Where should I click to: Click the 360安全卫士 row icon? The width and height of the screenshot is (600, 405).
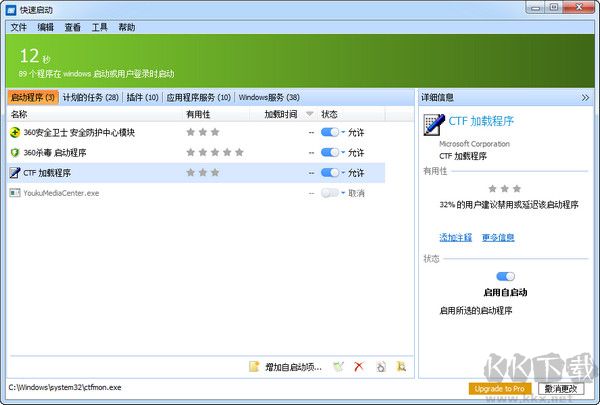(15, 132)
